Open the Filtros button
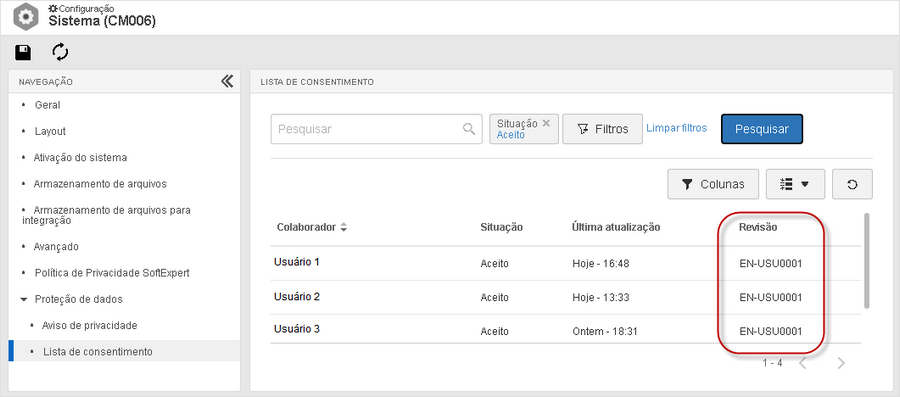900x397 pixels. pyautogui.click(x=603, y=129)
